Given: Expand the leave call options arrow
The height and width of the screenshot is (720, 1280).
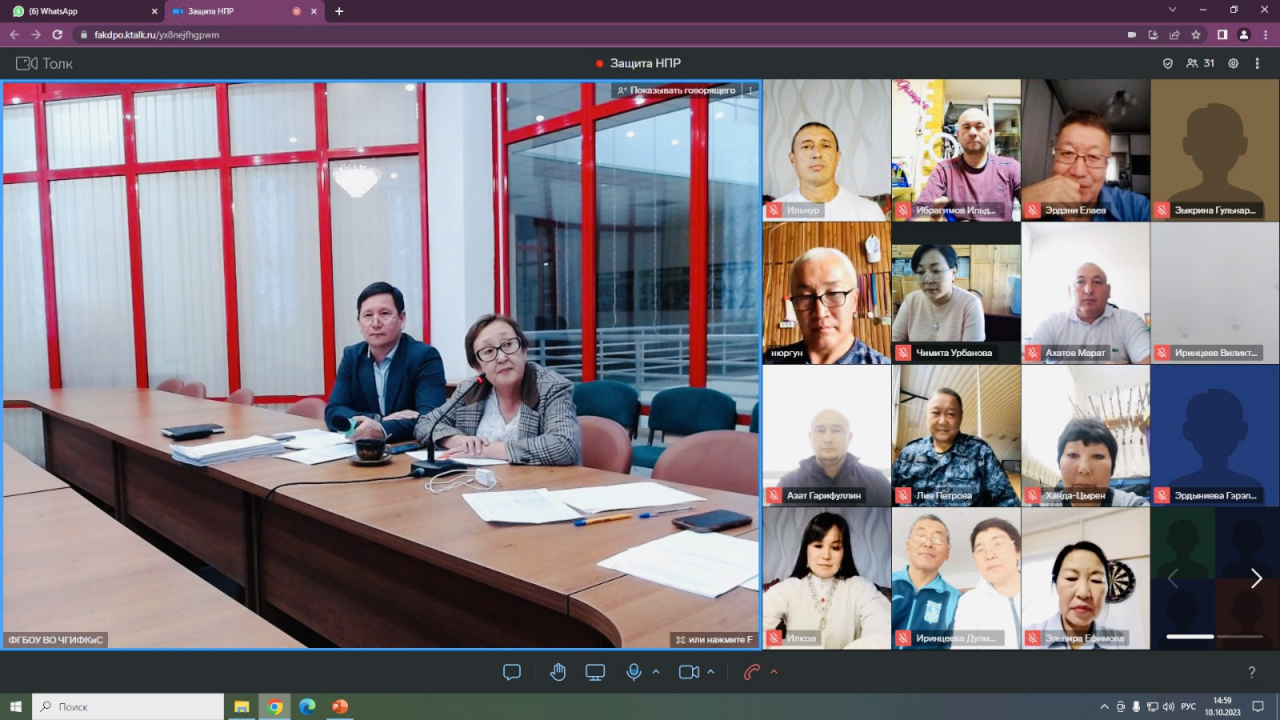Looking at the screenshot, I should click(x=773, y=672).
